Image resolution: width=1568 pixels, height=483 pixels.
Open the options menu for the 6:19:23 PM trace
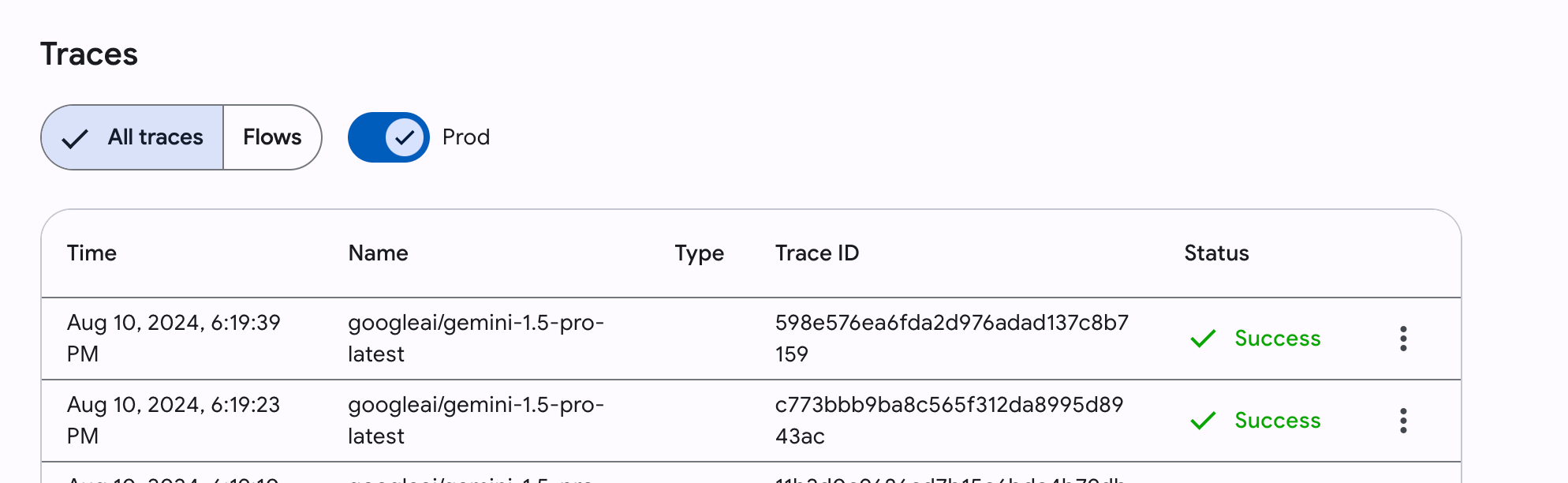point(1403,421)
